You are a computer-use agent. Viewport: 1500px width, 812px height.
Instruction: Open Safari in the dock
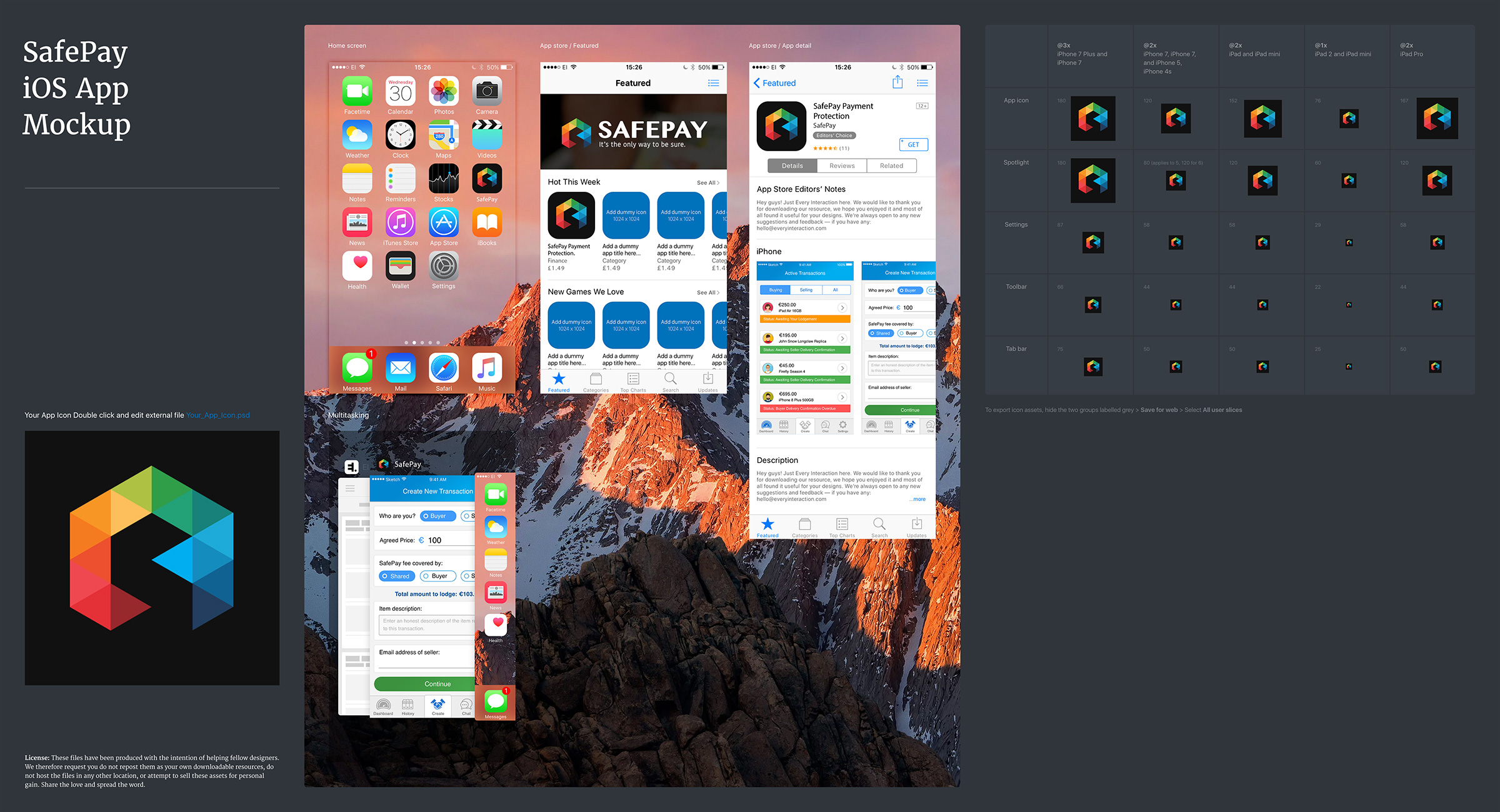click(x=444, y=368)
